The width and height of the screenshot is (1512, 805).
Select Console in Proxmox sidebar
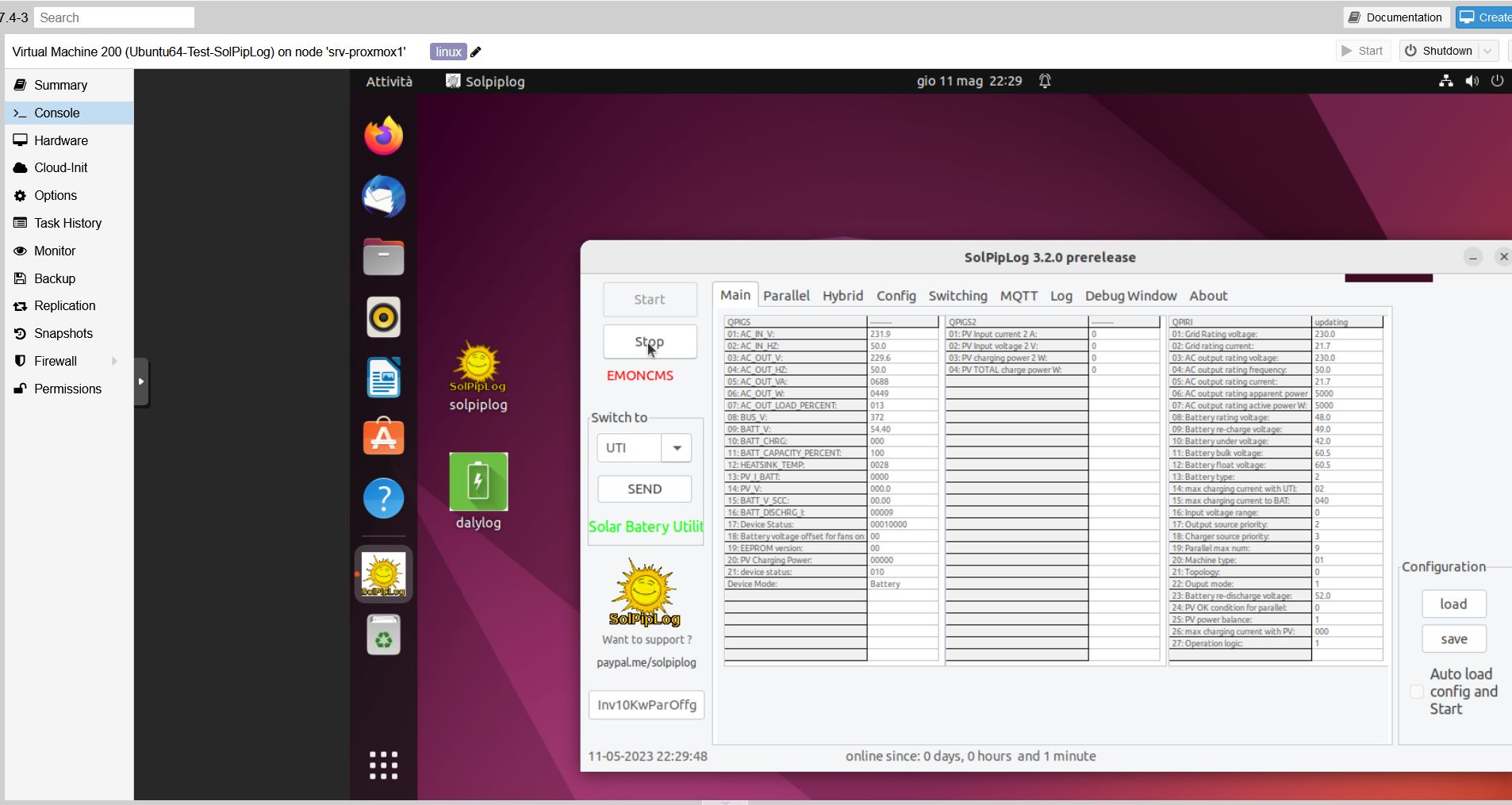[69, 113]
